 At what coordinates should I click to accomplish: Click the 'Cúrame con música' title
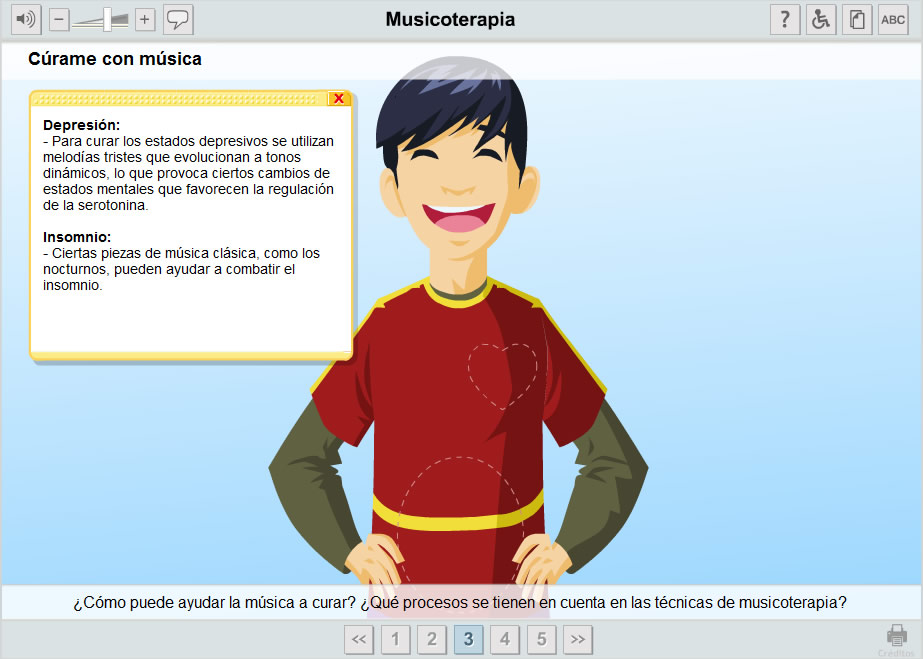(115, 59)
